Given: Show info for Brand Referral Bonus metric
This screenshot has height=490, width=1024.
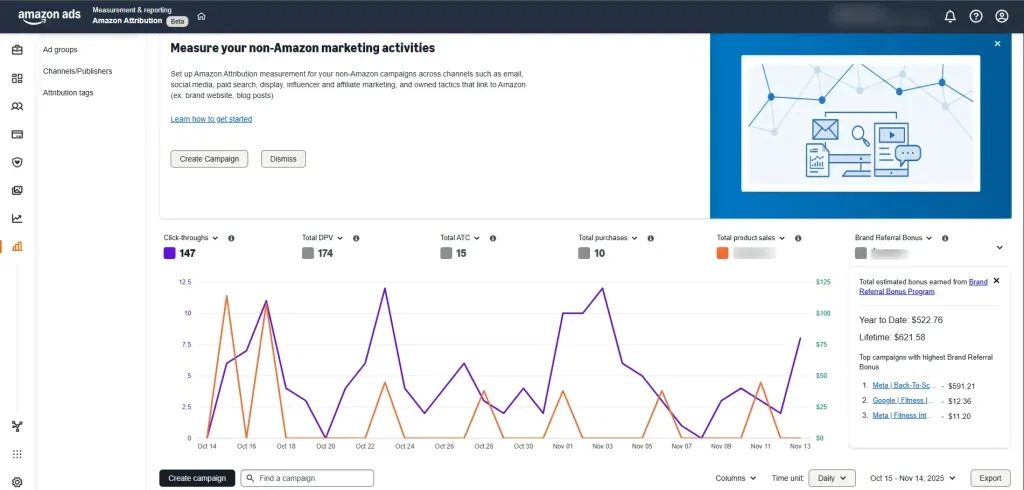Looking at the screenshot, I should 945,238.
